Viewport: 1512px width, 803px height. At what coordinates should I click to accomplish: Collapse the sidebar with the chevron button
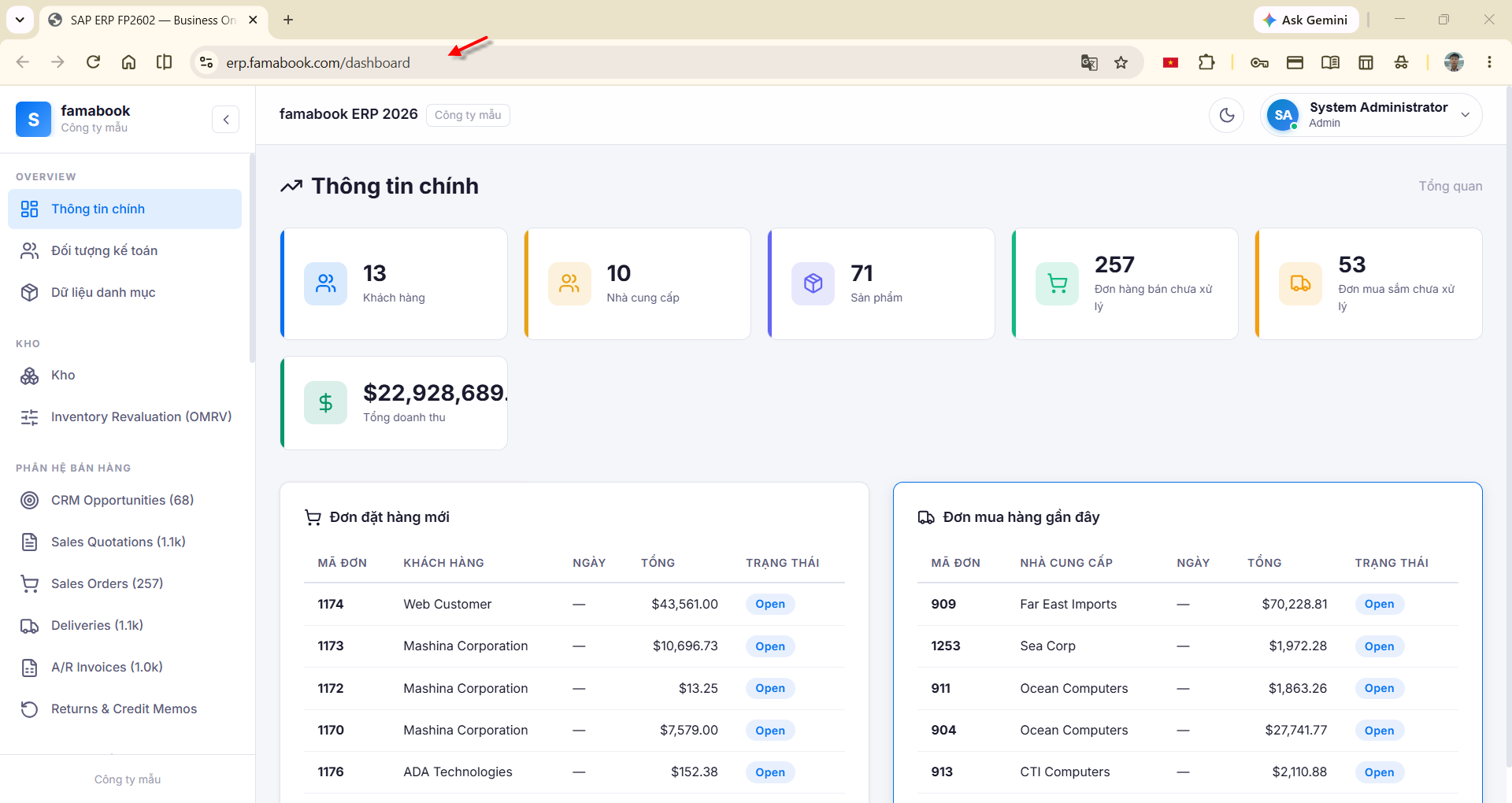coord(226,119)
